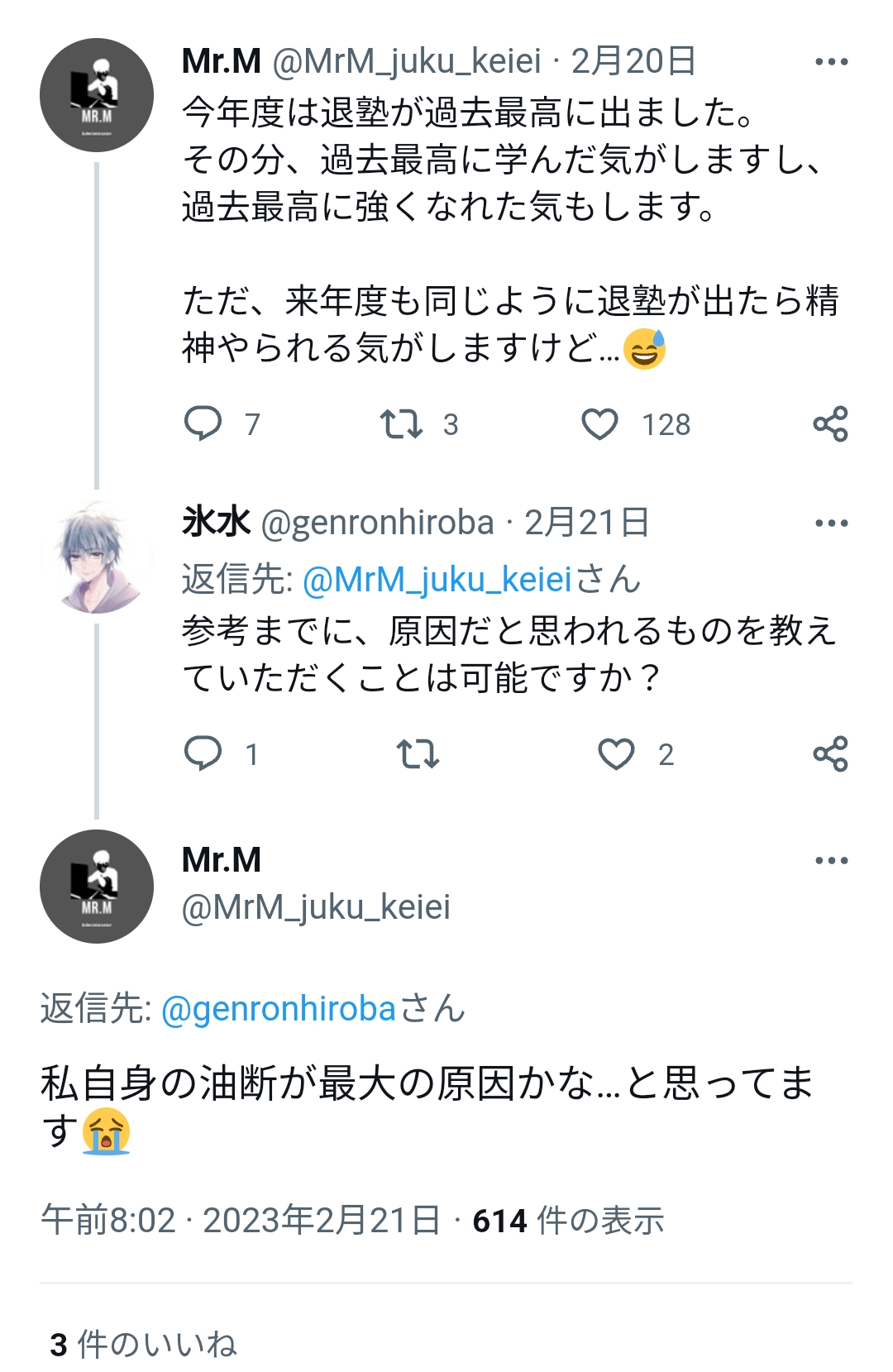Open more options on Mr.M's first tweet
The width and height of the screenshot is (893, 1372).
point(831,62)
